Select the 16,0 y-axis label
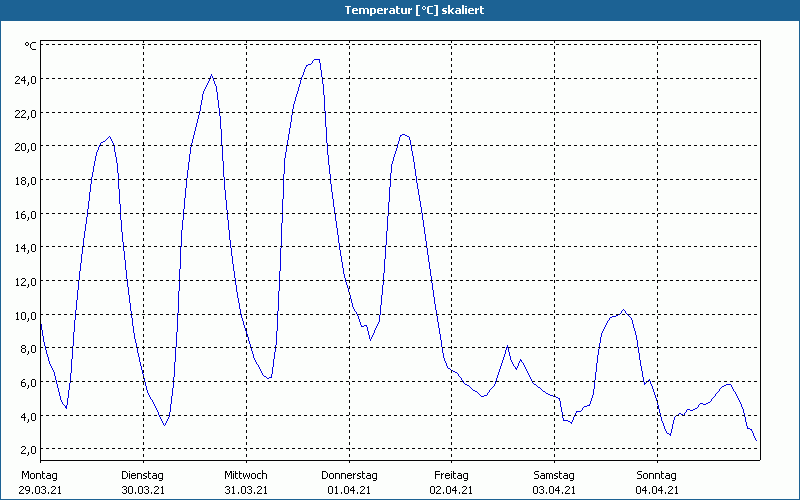The image size is (800, 500). coord(26,214)
